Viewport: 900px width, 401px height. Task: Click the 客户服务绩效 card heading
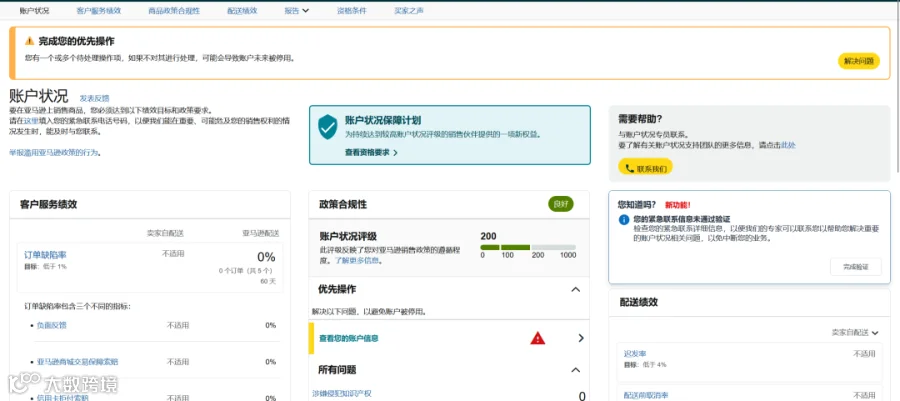coord(49,204)
